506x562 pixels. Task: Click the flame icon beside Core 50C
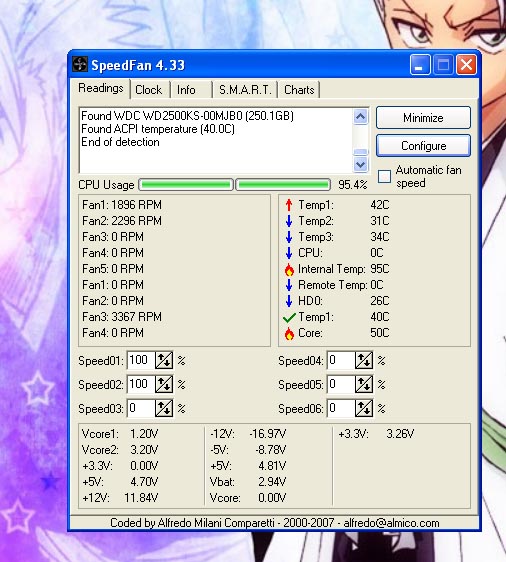click(x=289, y=333)
